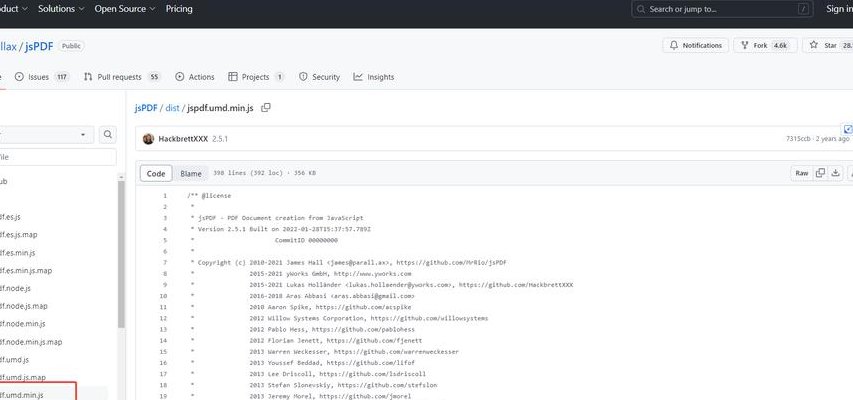Open the Pull requests tab
Screen dimensions: 853x400
tap(122, 77)
